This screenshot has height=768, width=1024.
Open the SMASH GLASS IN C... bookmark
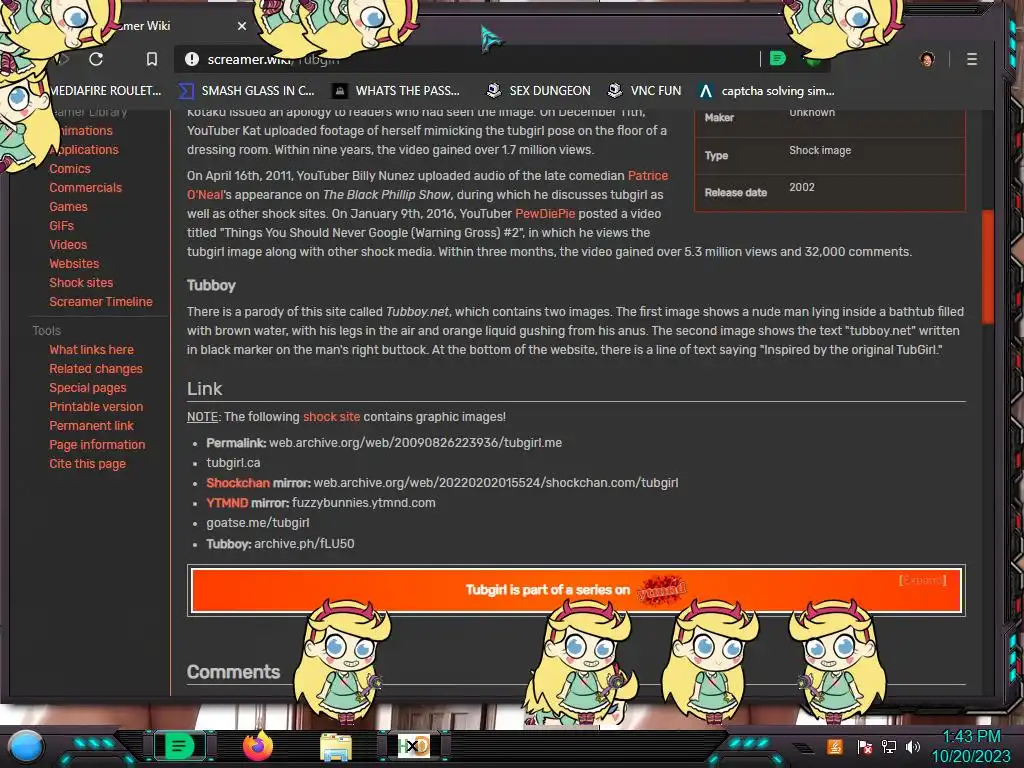[247, 91]
